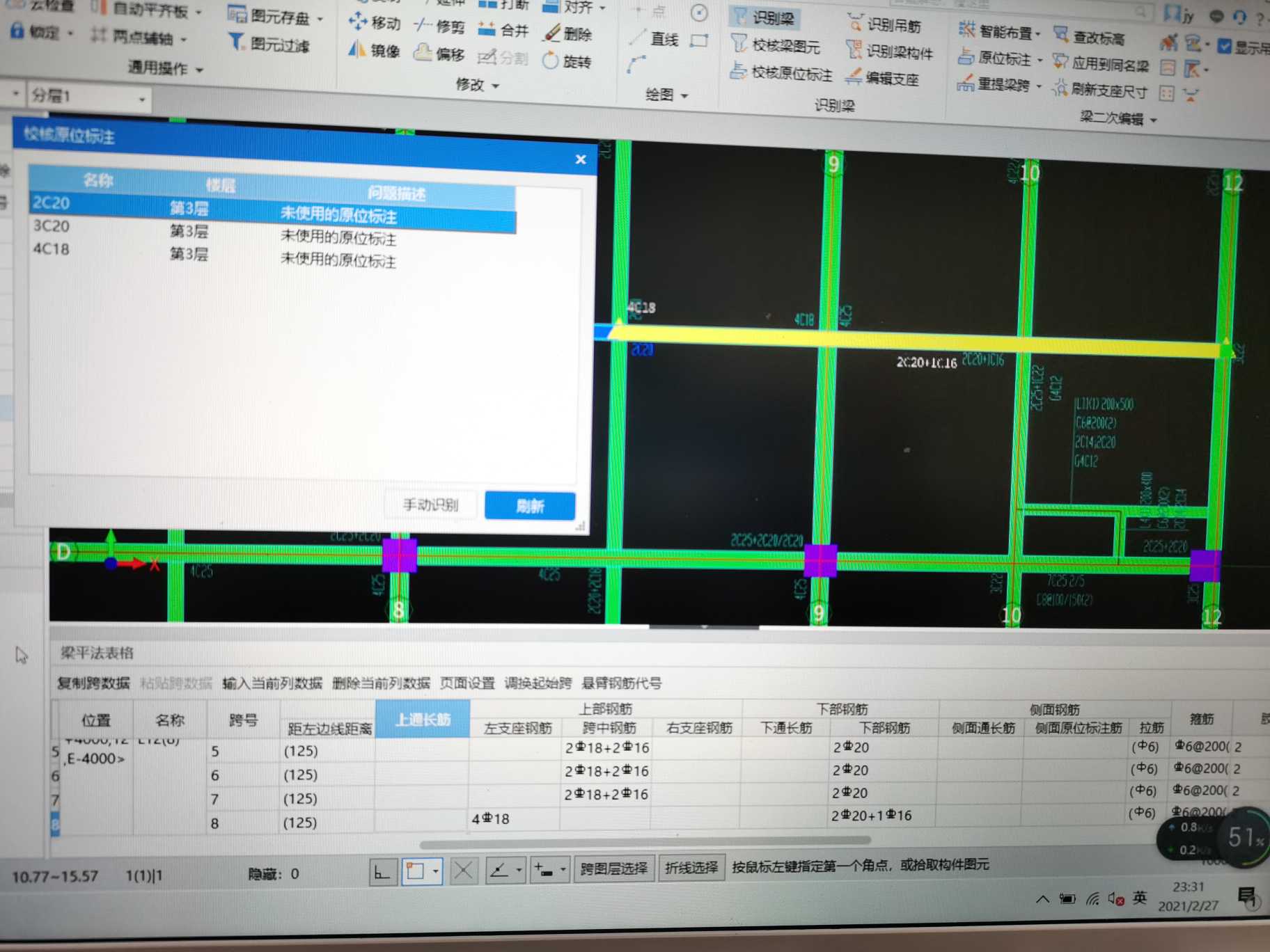Toggle the orthogonal mode icon in status bar
The height and width of the screenshot is (952, 1270).
coord(382,871)
